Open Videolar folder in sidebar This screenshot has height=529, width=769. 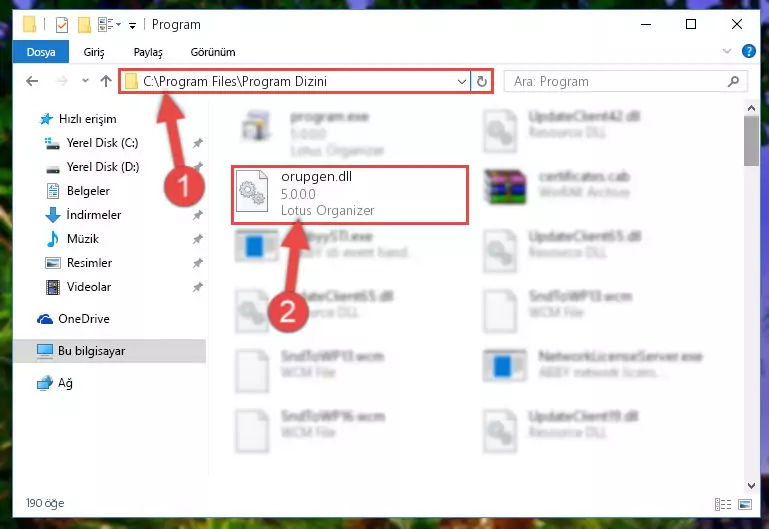[88, 287]
